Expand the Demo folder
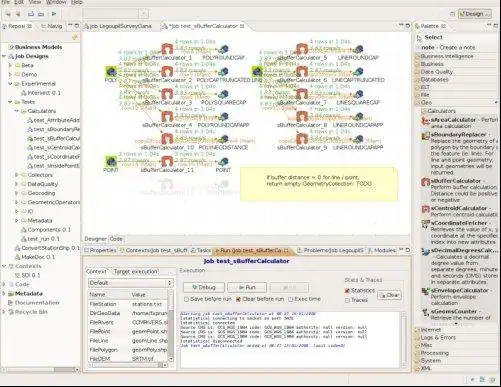This screenshot has width=501, height=387. coord(10,74)
